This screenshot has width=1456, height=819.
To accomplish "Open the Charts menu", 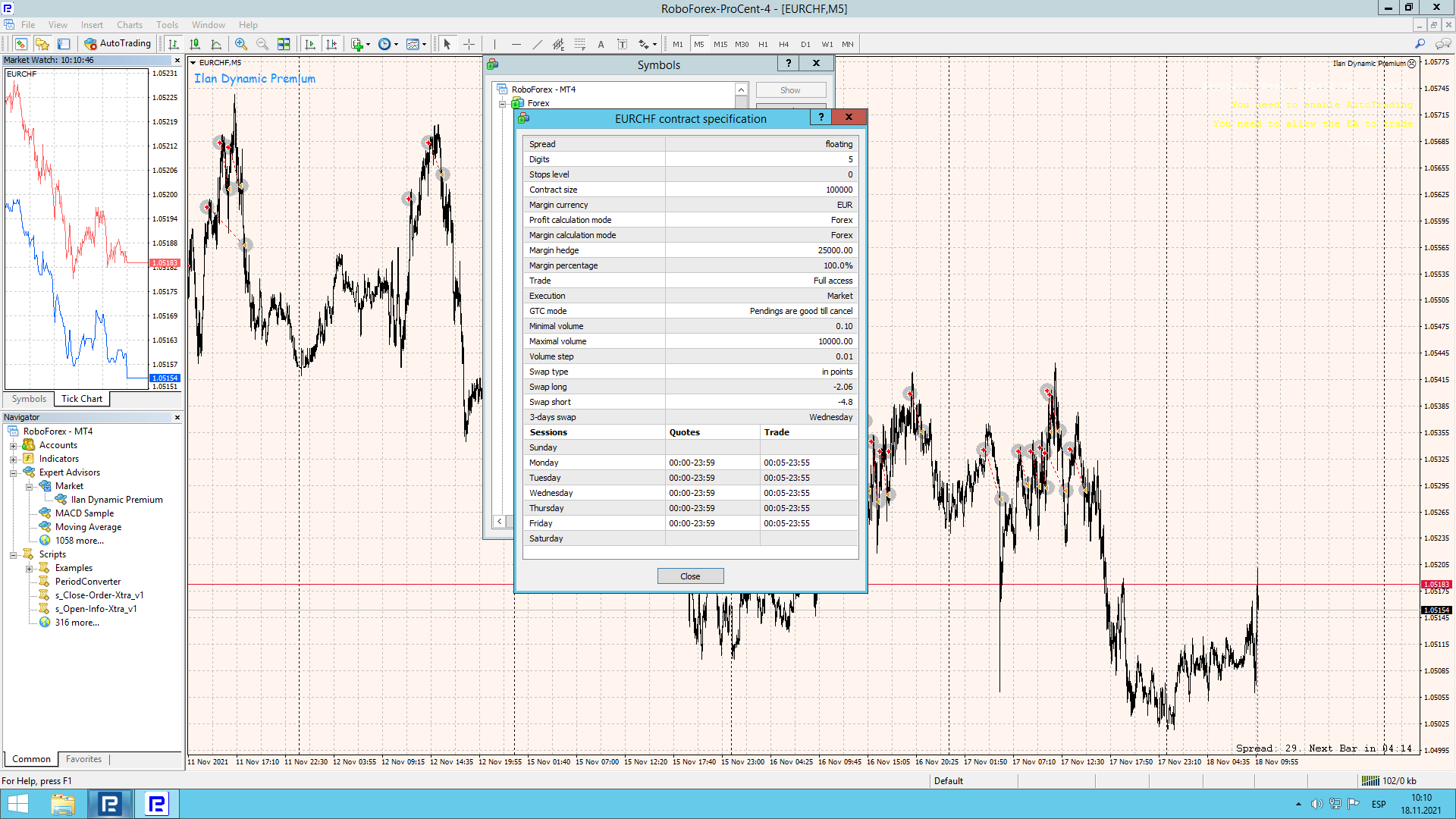I will [x=129, y=24].
